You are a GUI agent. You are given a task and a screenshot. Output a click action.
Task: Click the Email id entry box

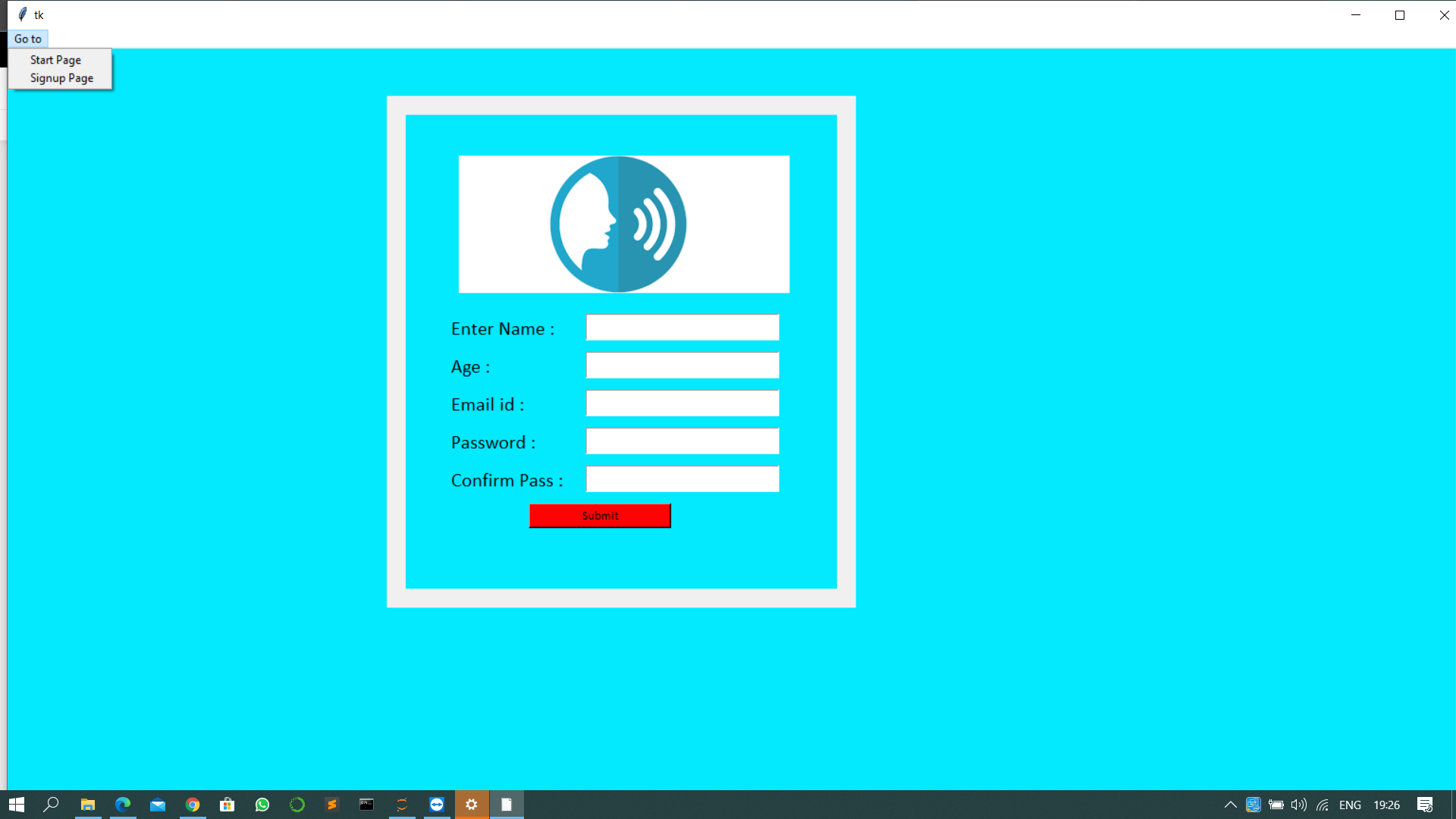click(682, 403)
